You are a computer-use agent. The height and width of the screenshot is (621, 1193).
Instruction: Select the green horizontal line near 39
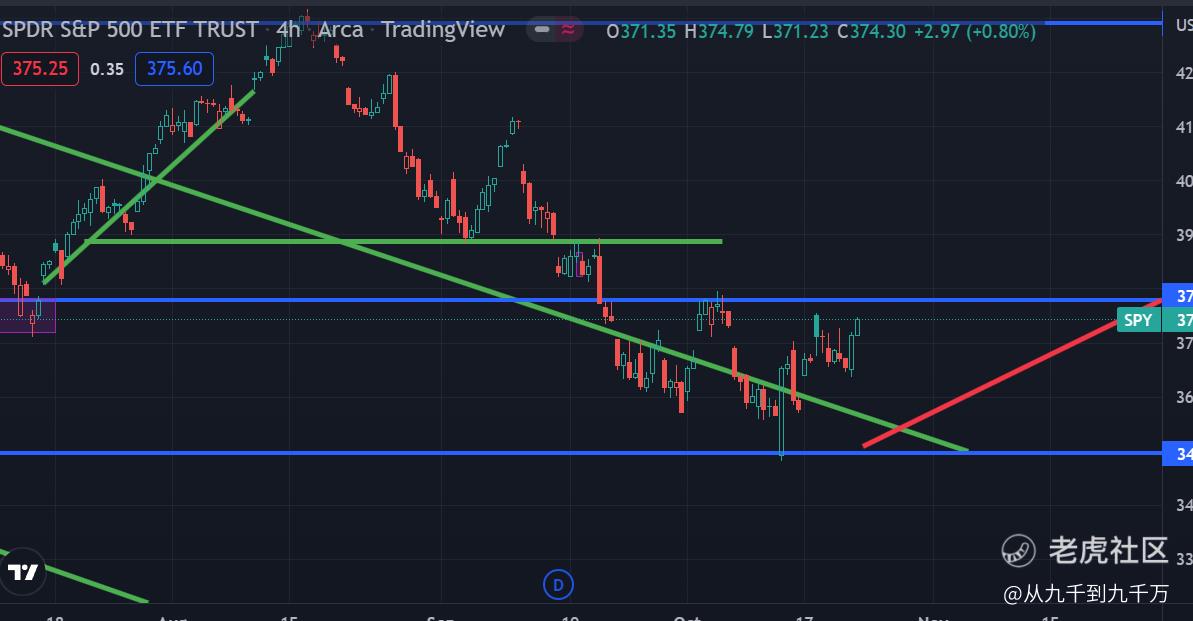pos(403,242)
